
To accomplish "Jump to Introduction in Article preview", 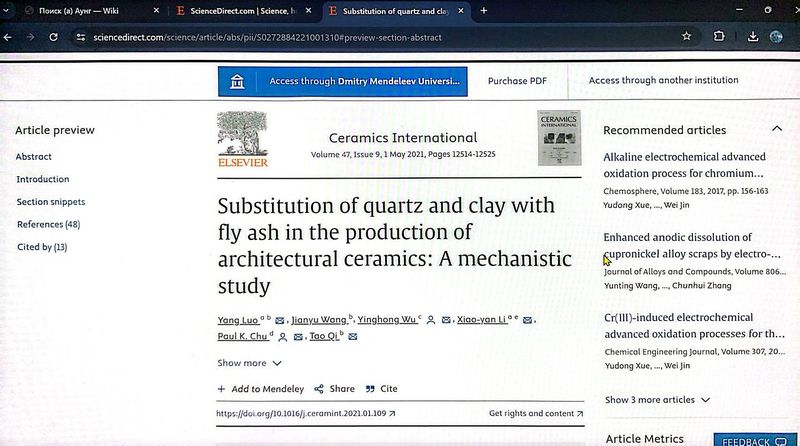I will (43, 179).
